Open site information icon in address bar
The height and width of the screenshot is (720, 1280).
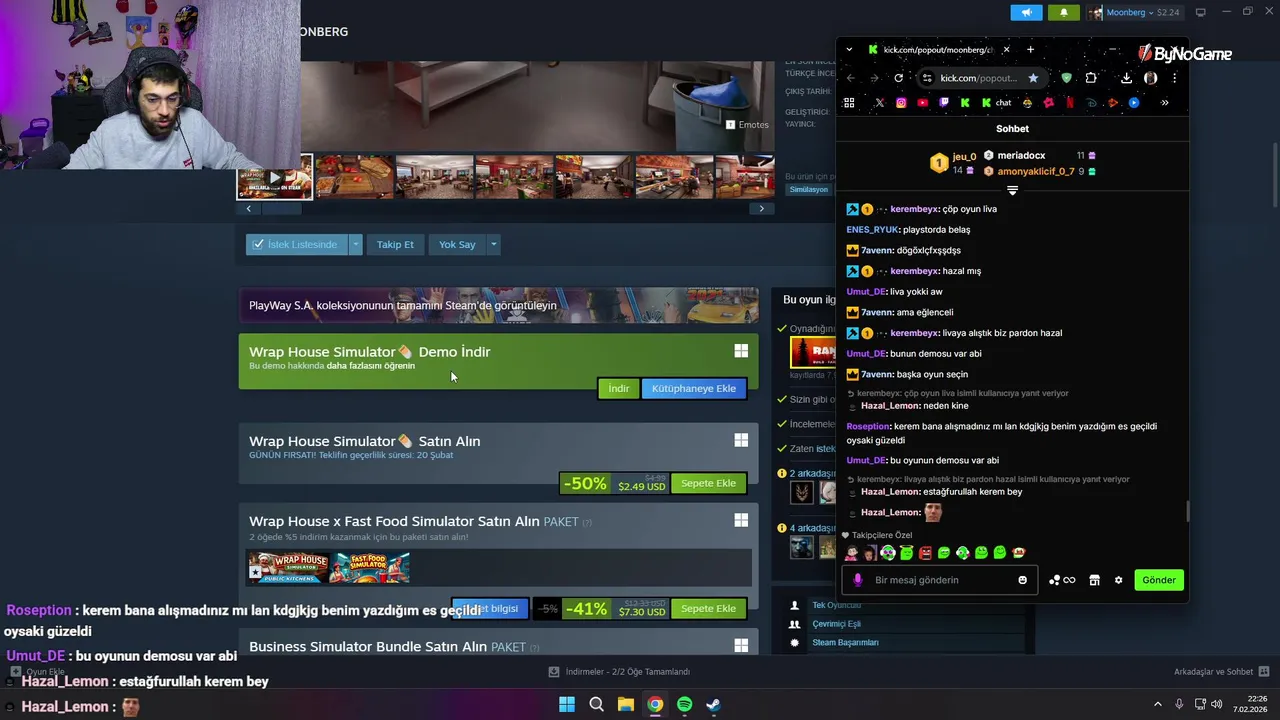tap(927, 78)
